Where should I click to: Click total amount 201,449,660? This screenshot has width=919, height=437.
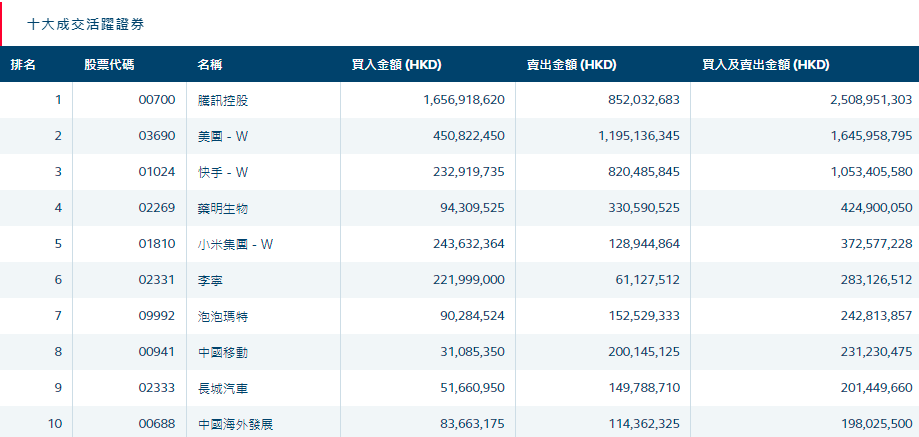pos(875,388)
